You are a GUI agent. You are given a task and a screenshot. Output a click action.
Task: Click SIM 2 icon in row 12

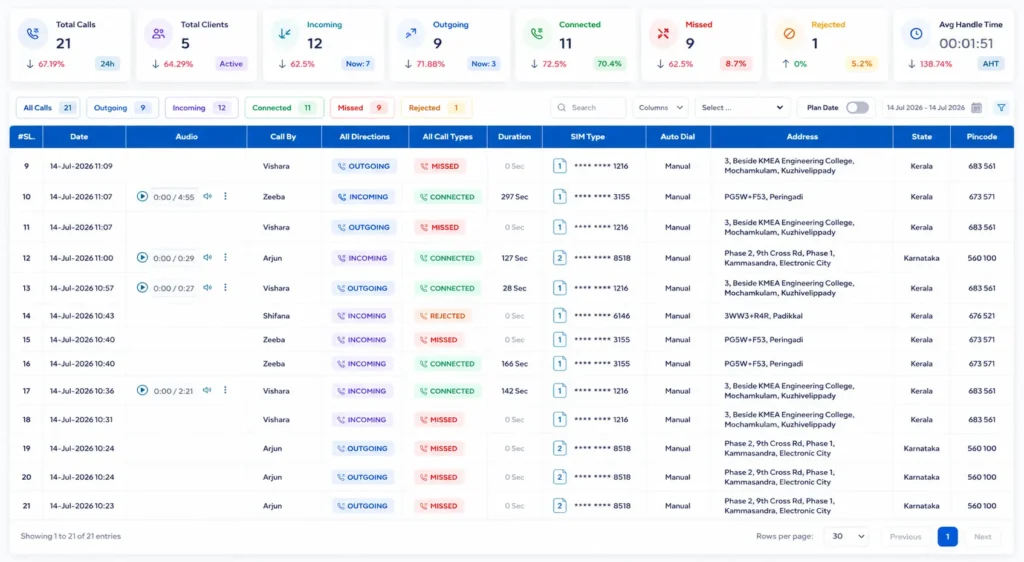[560, 258]
